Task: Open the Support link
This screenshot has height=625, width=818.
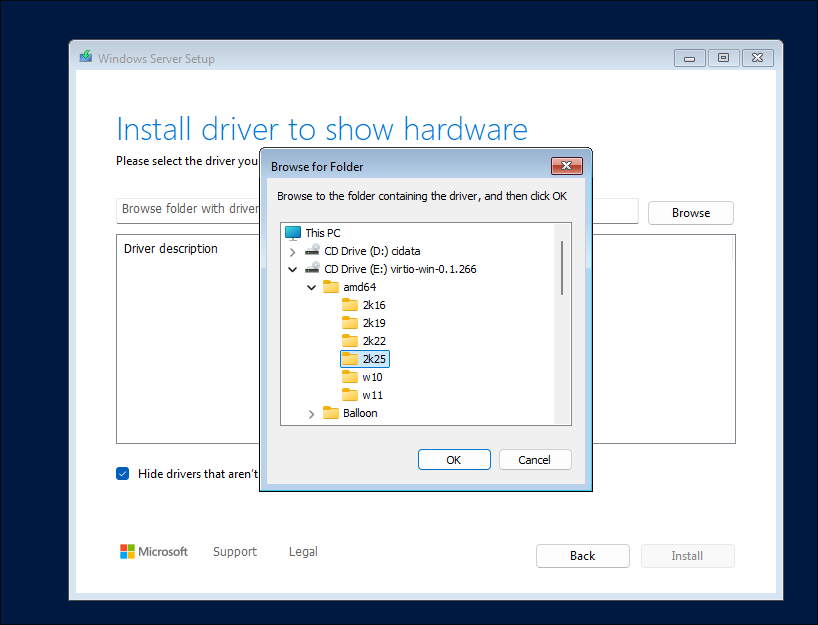Action: tap(235, 551)
